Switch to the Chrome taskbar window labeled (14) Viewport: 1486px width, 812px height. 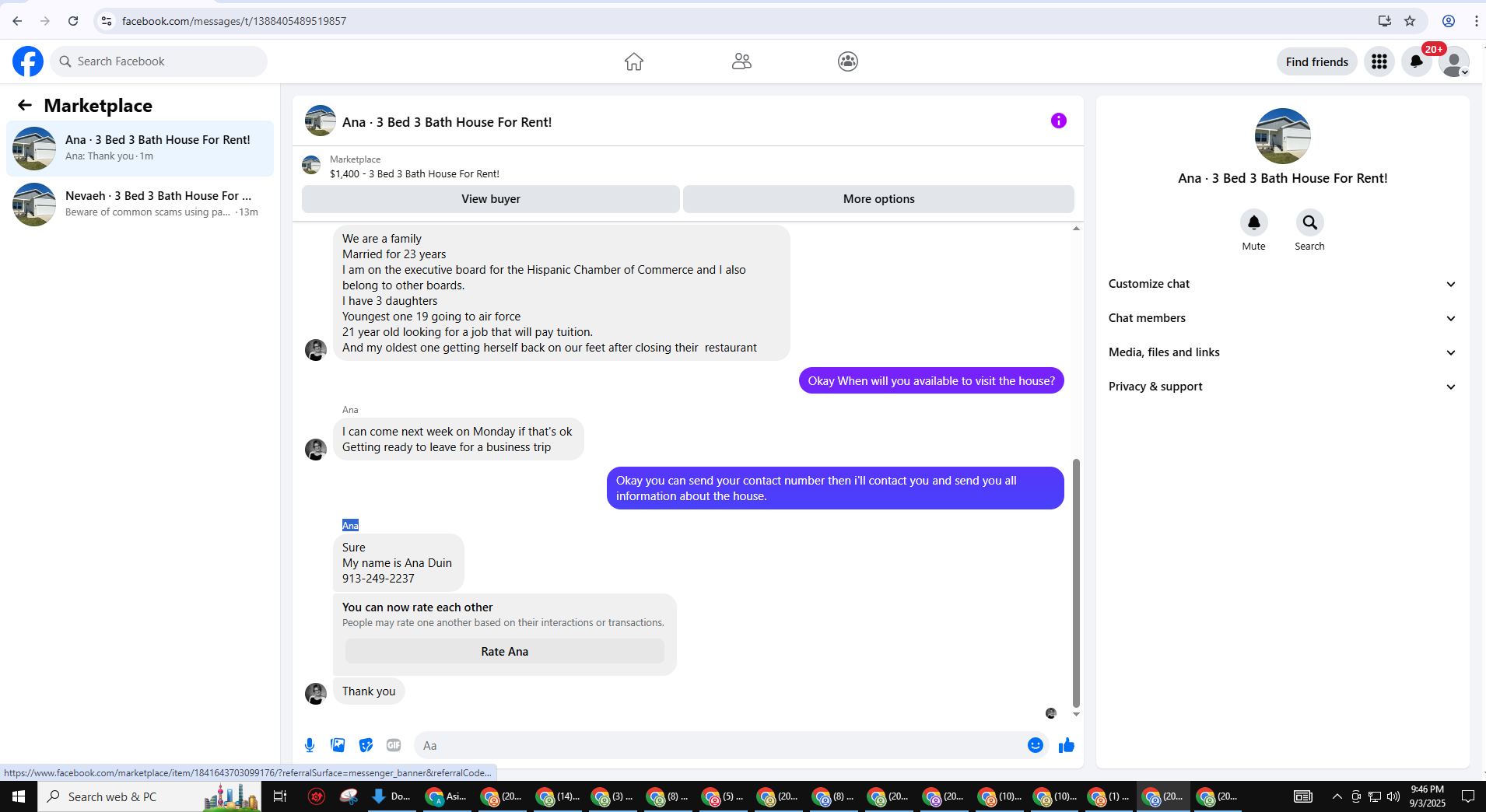559,796
